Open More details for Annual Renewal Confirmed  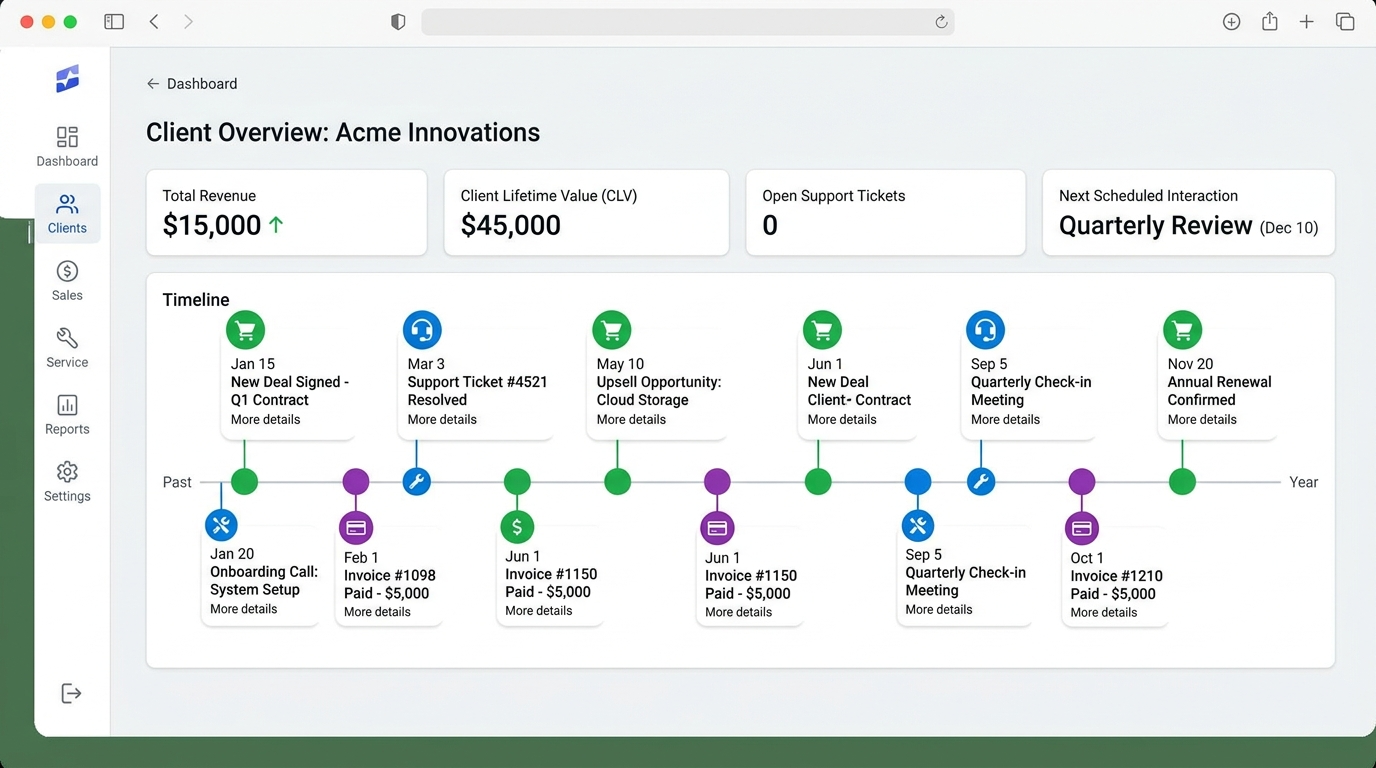[1202, 420]
